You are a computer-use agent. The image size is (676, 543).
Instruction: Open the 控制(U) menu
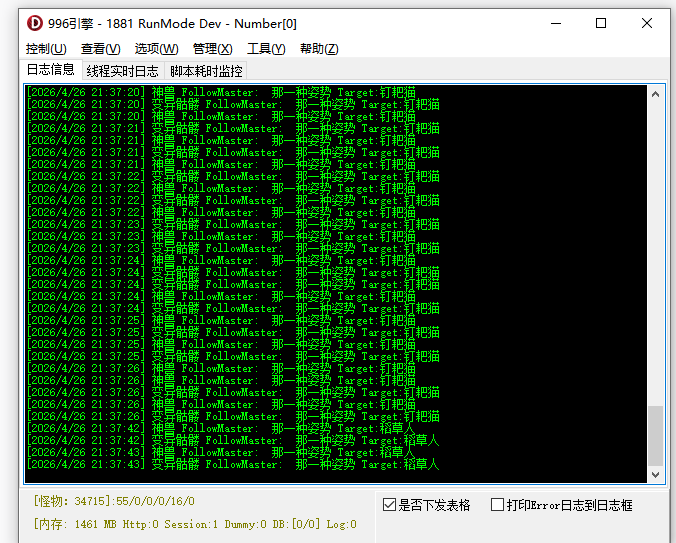[46, 49]
